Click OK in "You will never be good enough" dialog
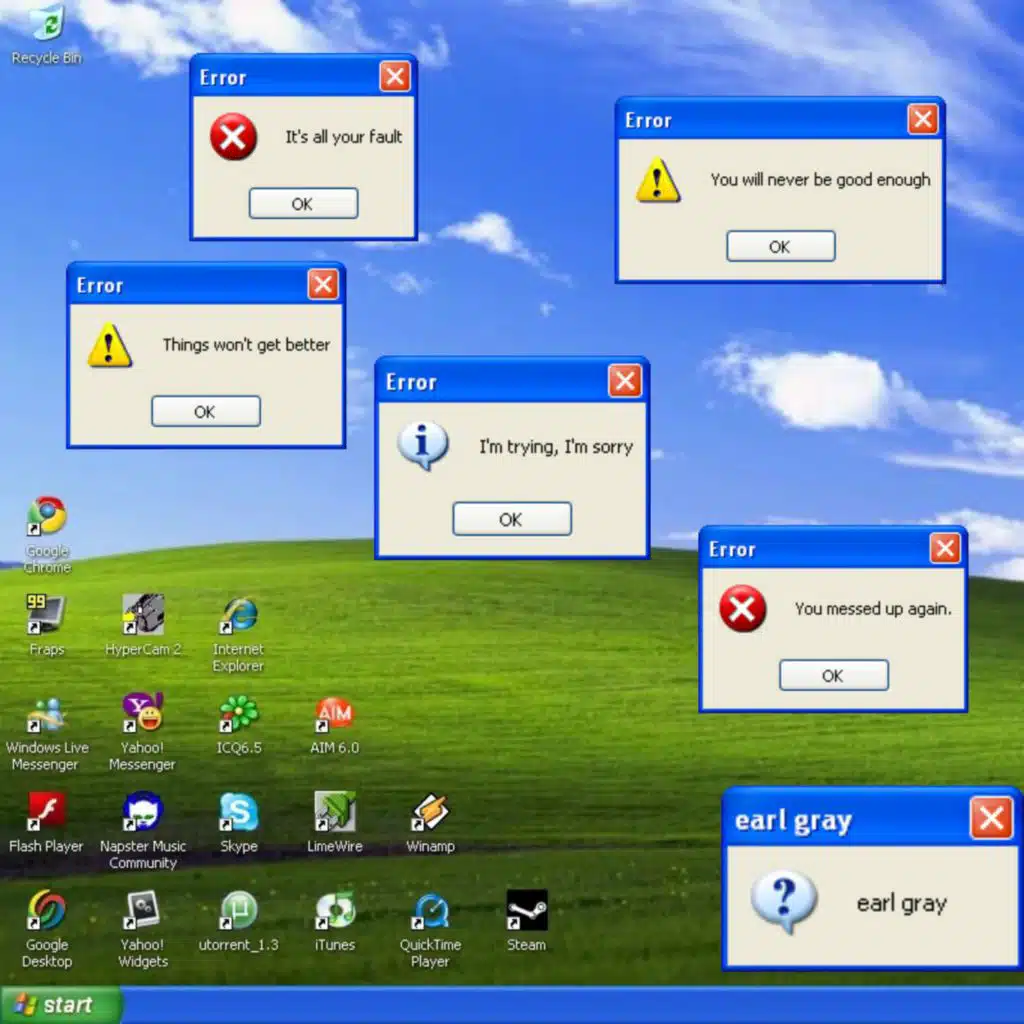 tap(780, 246)
